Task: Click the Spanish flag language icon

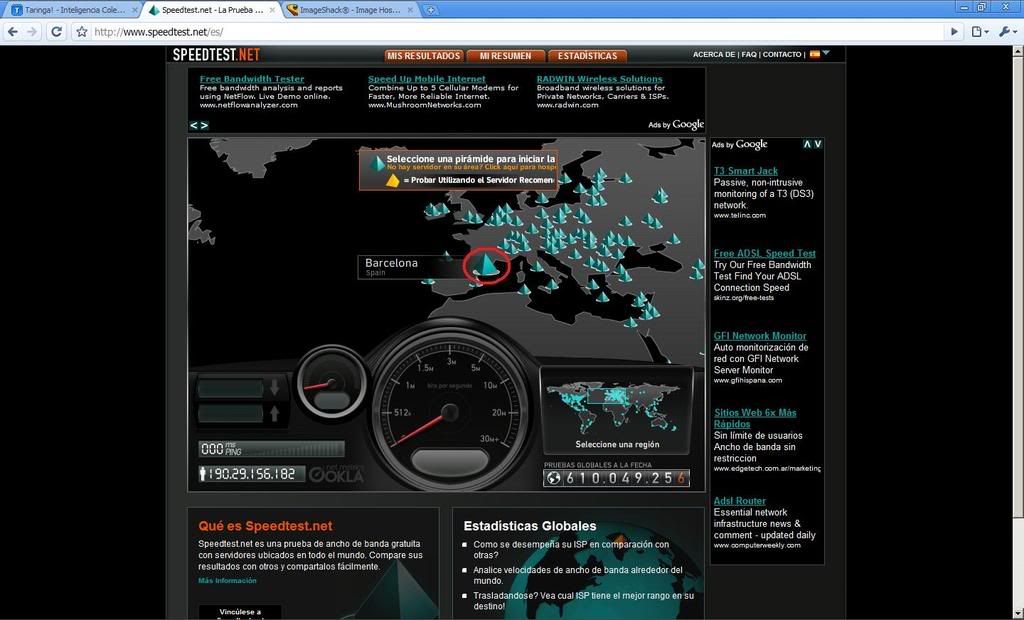Action: [x=814, y=54]
